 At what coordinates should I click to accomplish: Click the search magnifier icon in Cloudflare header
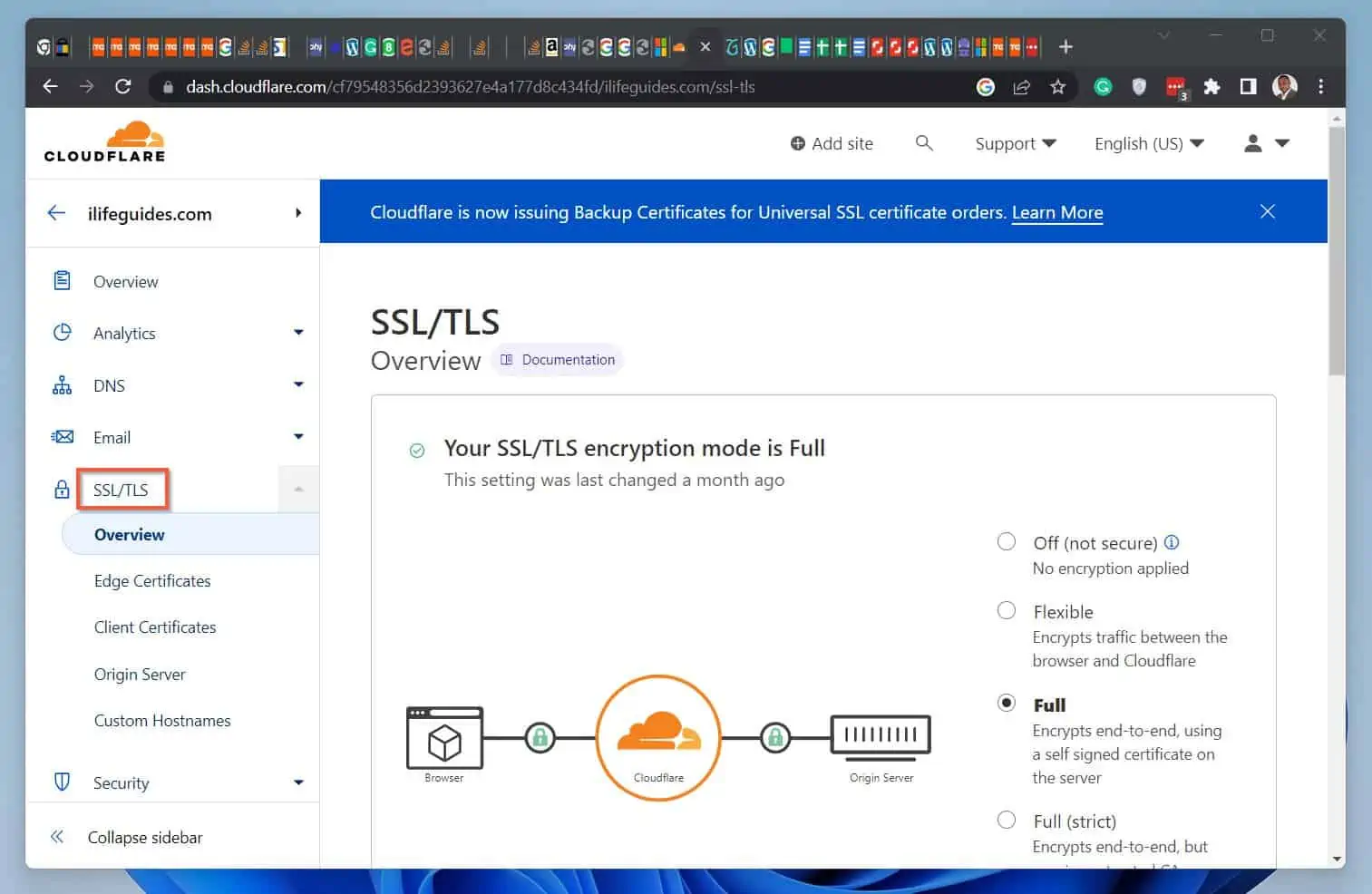coord(924,143)
